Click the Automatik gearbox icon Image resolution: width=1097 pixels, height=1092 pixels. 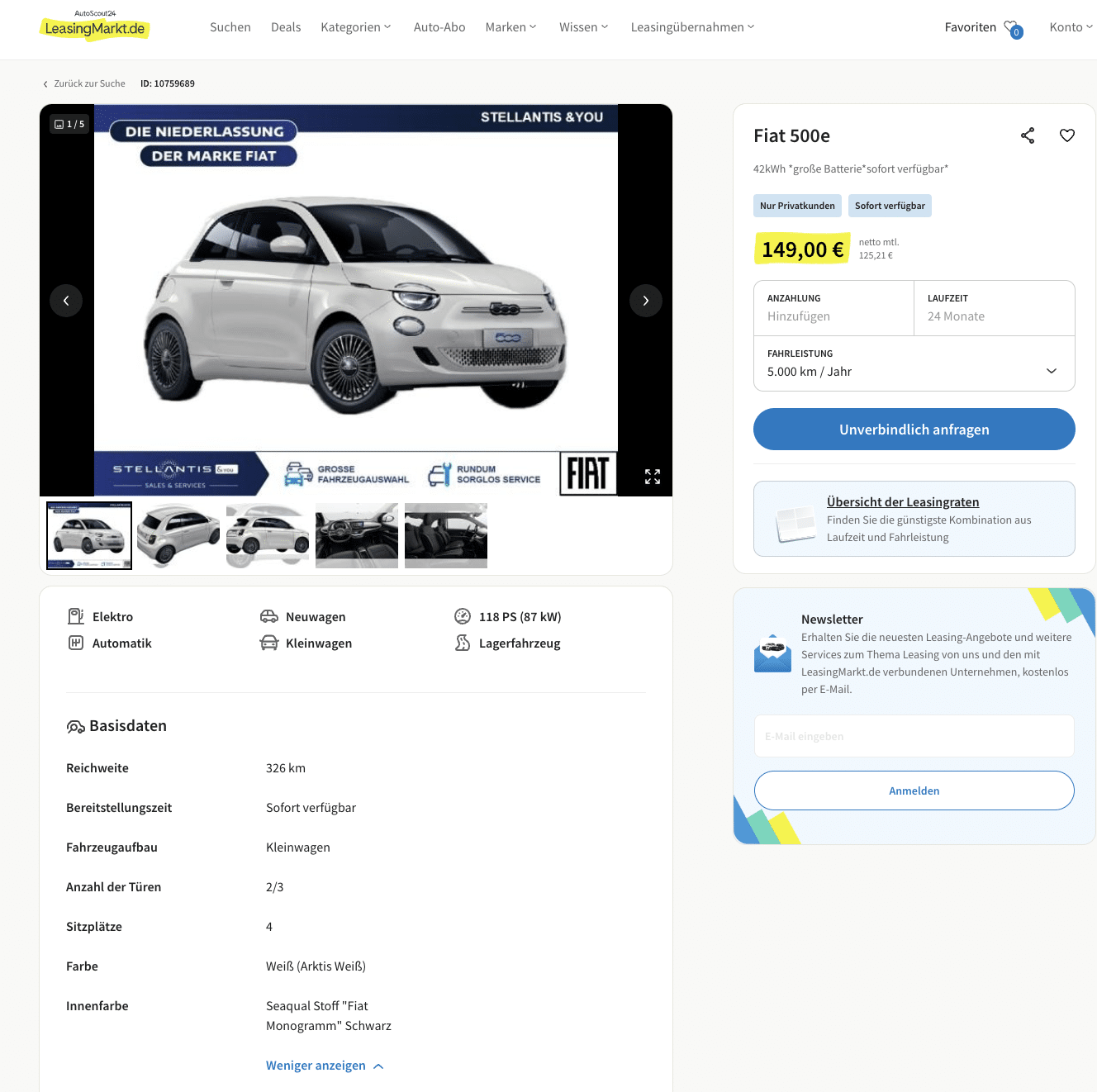tap(76, 643)
